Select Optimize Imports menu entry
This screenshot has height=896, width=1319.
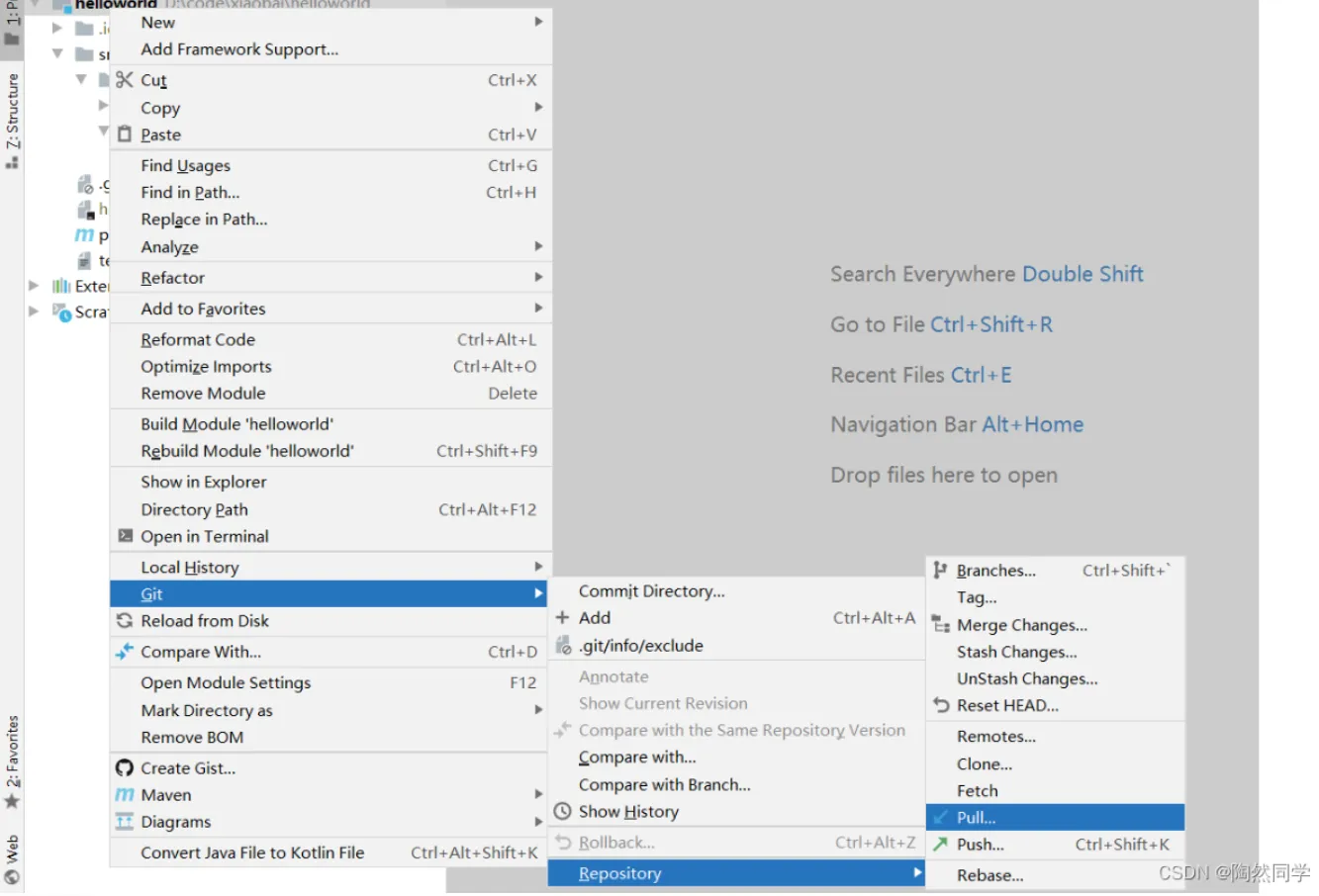330,367
